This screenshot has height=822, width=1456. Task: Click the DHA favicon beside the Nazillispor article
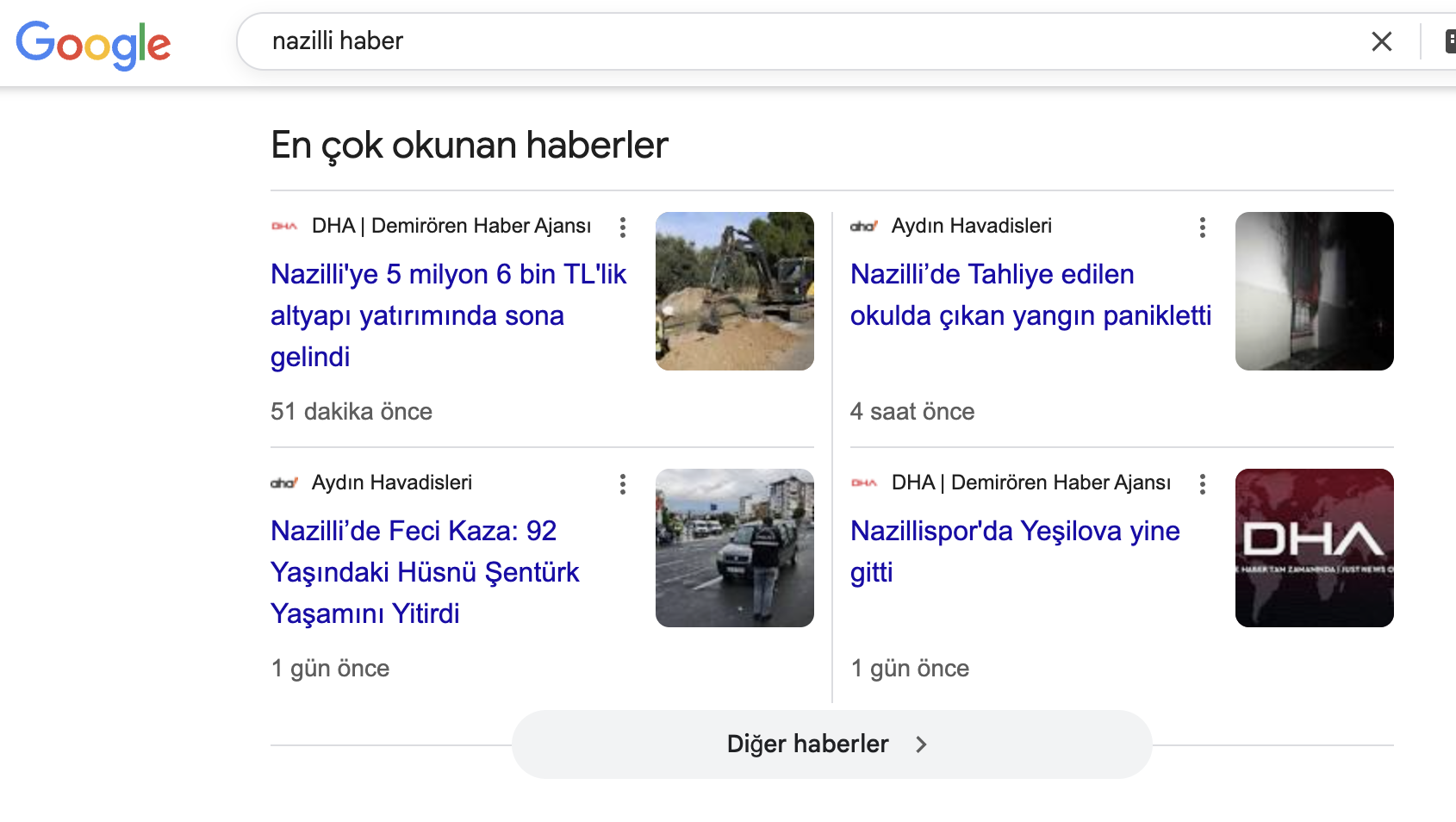[864, 483]
